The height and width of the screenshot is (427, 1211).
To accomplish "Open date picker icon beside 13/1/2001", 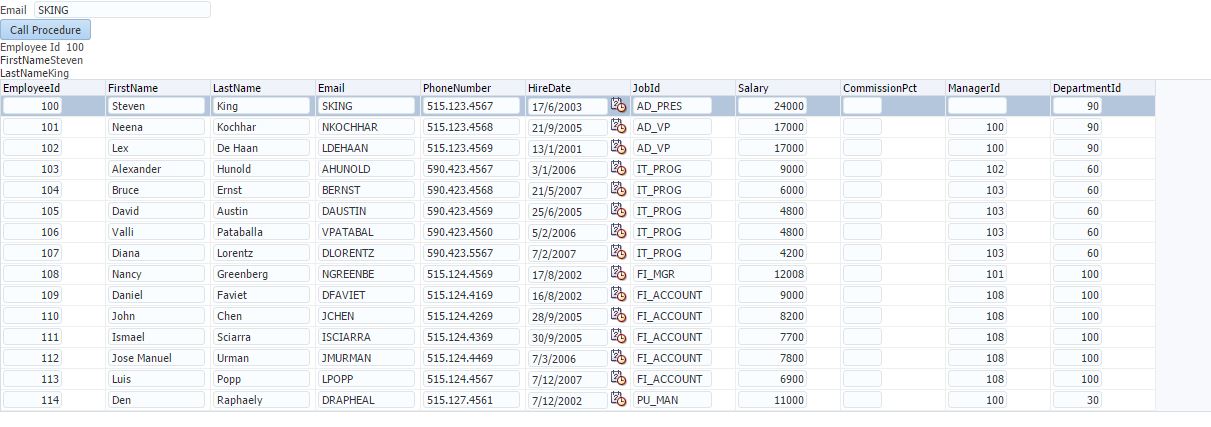I will click(x=618, y=147).
